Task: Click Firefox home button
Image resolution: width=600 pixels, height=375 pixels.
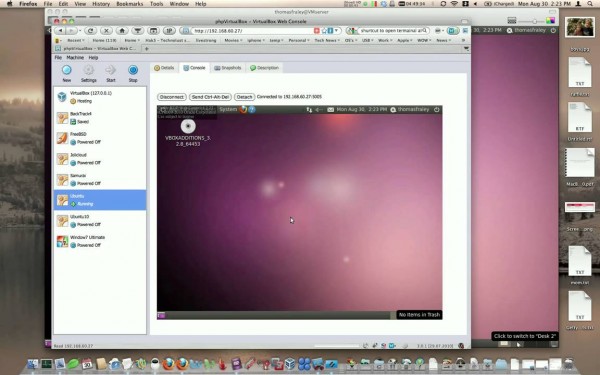Action: [122, 31]
